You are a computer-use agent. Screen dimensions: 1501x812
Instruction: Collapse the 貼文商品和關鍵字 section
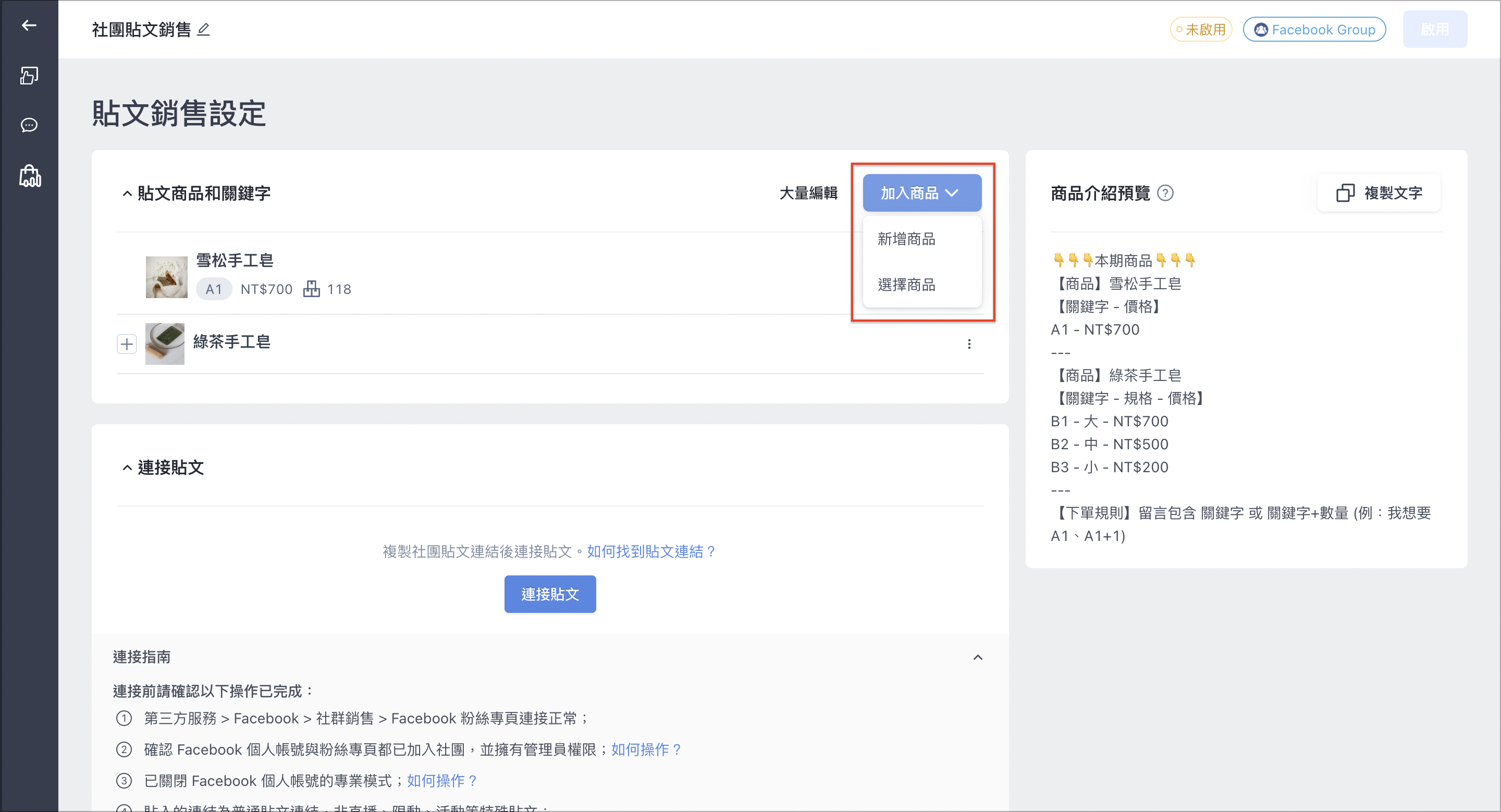click(127, 193)
